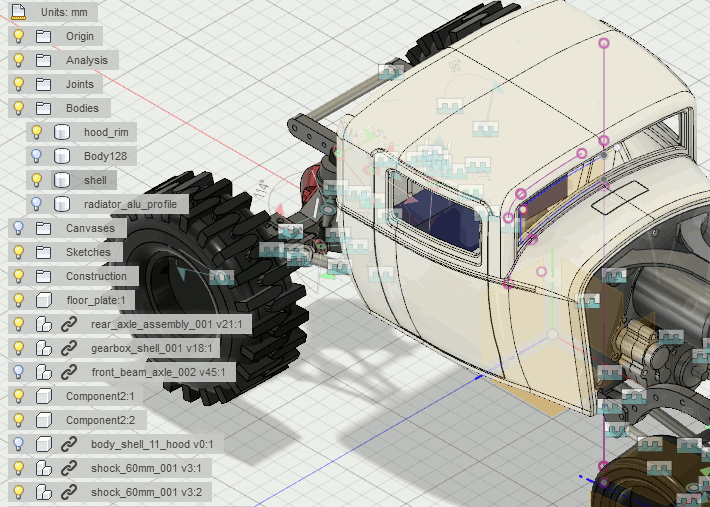
Task: Select body_shell_11_hood v0:1 name
Action: tap(152, 444)
